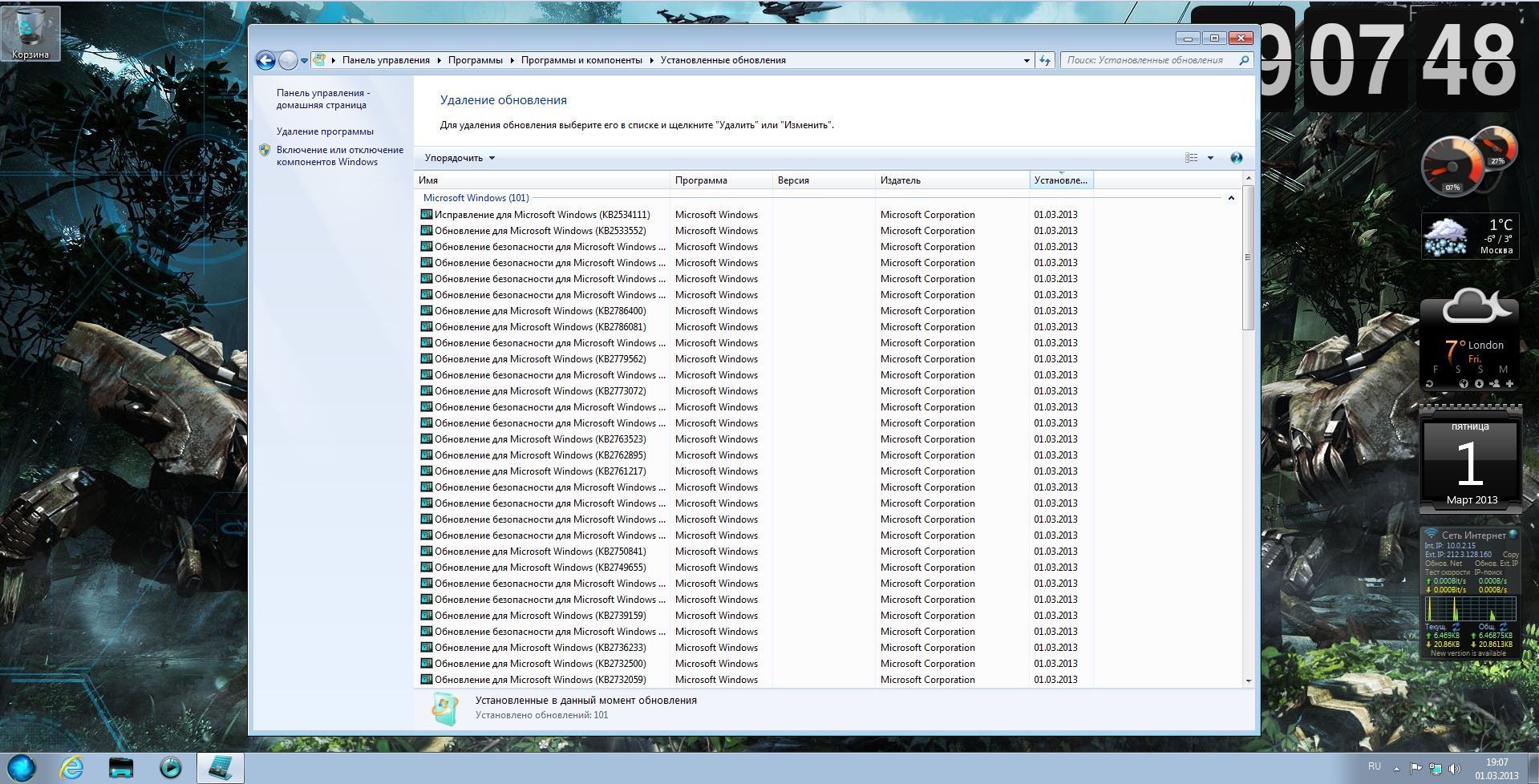Viewport: 1539px width, 784px height.
Task: Click the installed updates icon in details pane
Action: coord(445,708)
